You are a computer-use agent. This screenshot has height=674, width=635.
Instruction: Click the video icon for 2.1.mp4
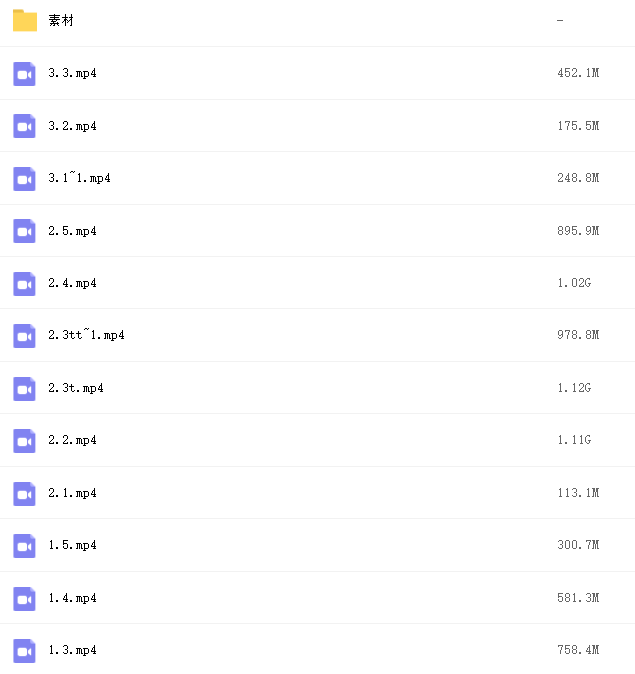tap(24, 494)
